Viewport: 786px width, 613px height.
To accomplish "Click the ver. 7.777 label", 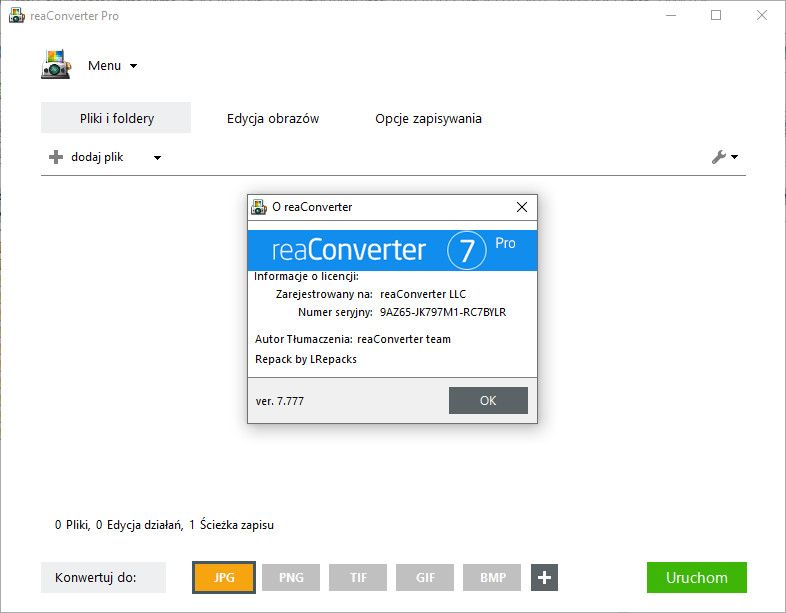I will [280, 401].
